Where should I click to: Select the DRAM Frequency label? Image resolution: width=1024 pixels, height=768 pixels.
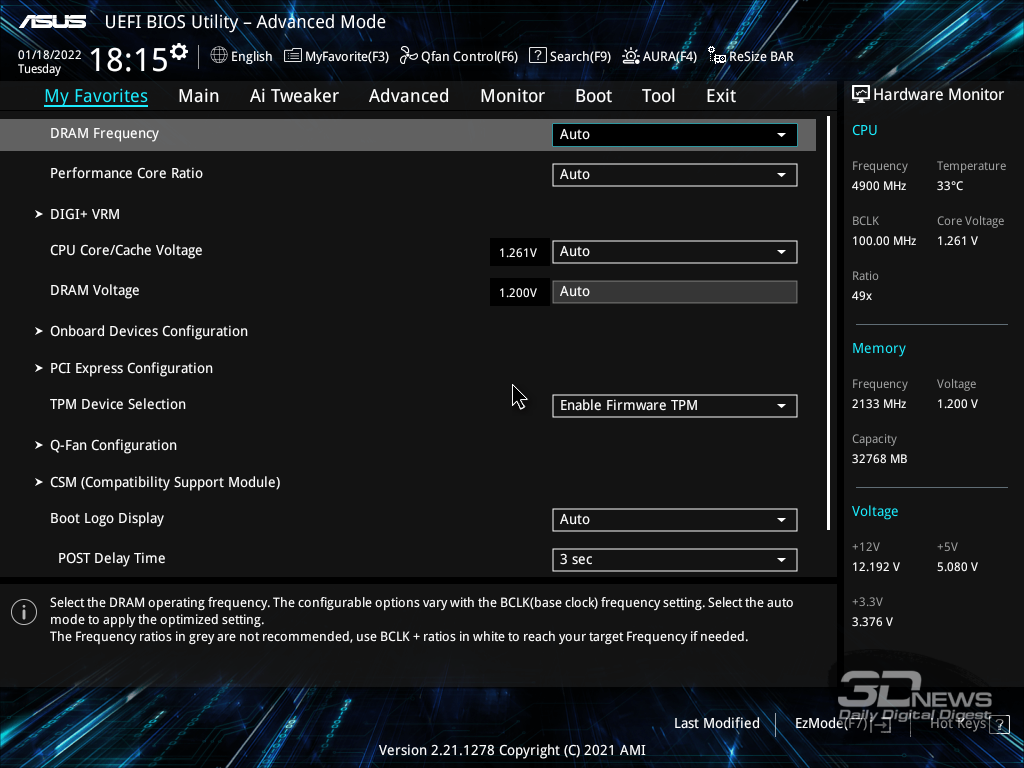[x=104, y=133]
